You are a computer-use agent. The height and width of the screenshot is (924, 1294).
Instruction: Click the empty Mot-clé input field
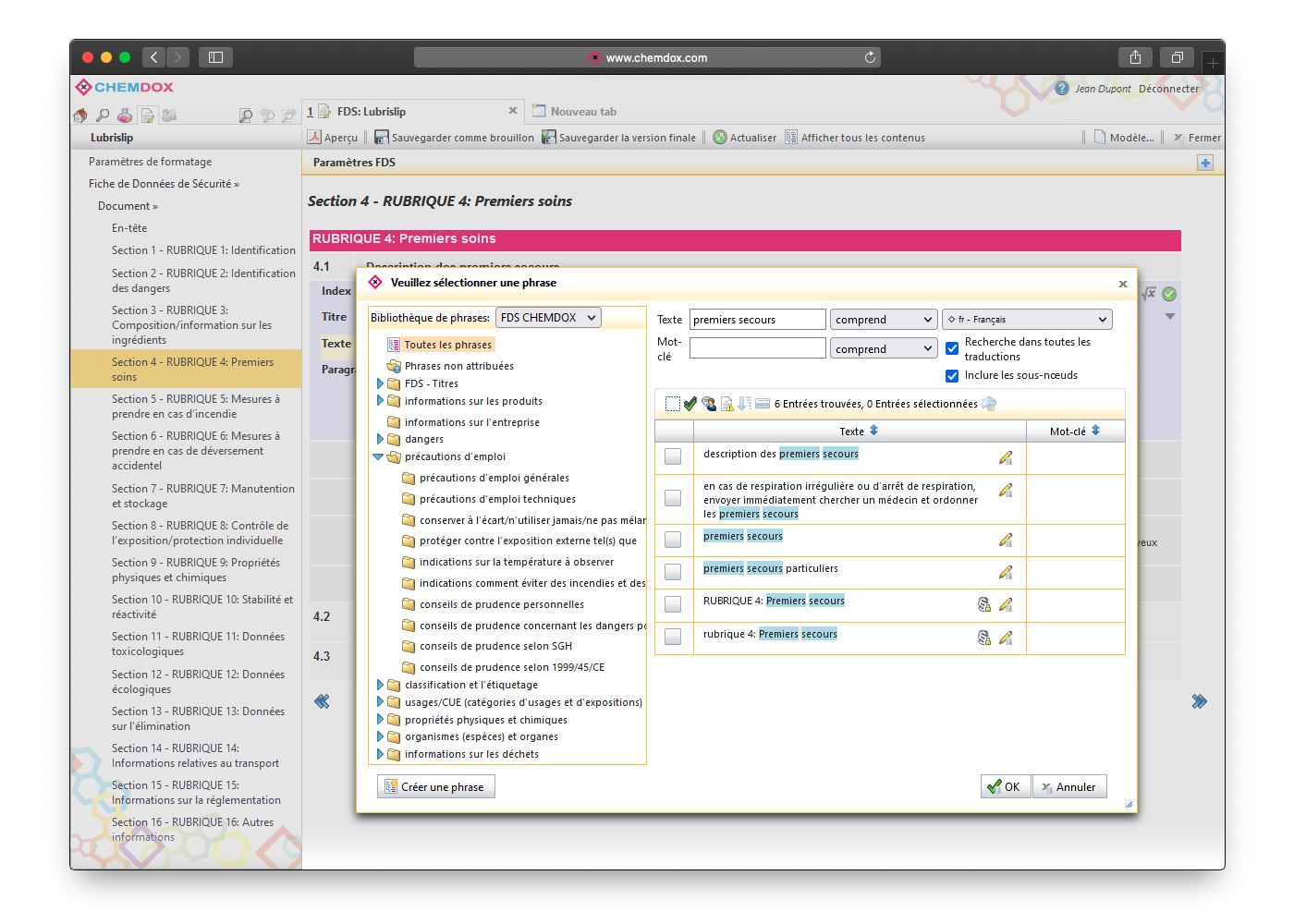[758, 348]
